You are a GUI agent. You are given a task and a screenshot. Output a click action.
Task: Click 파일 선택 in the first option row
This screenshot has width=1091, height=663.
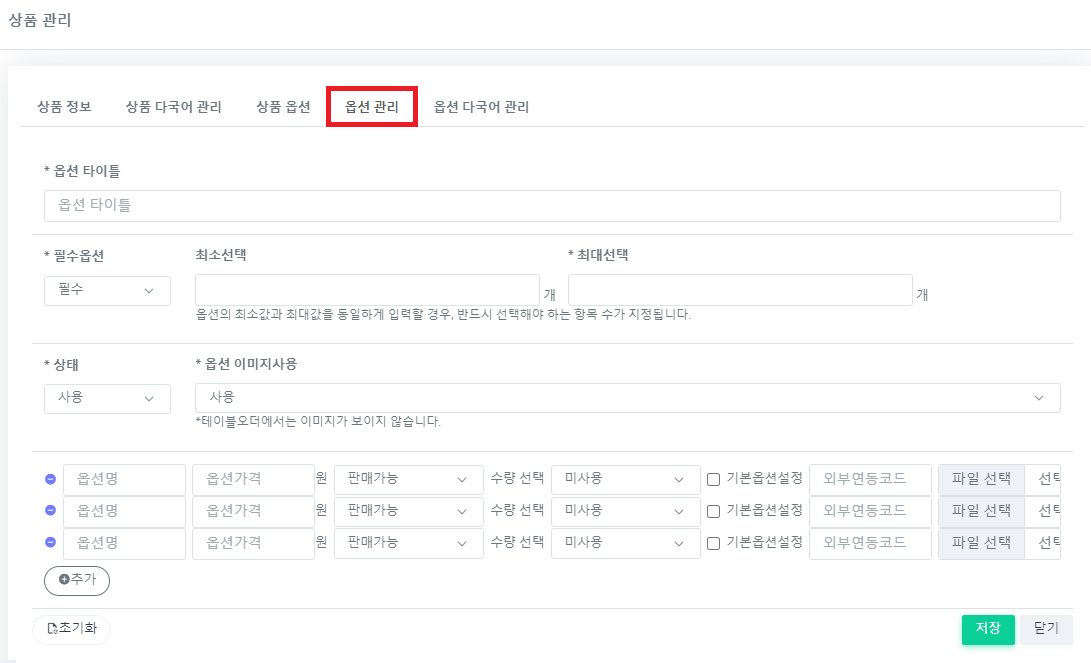[x=981, y=480]
